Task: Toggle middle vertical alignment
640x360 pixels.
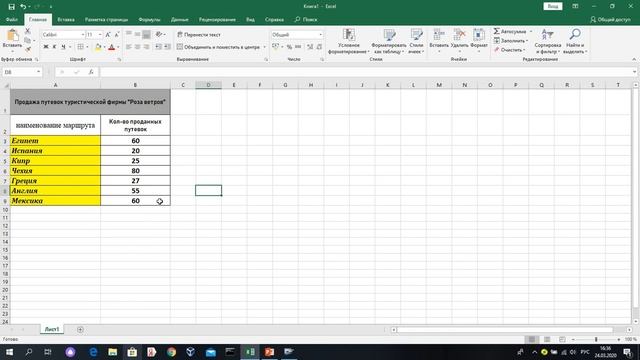Action: [x=138, y=34]
